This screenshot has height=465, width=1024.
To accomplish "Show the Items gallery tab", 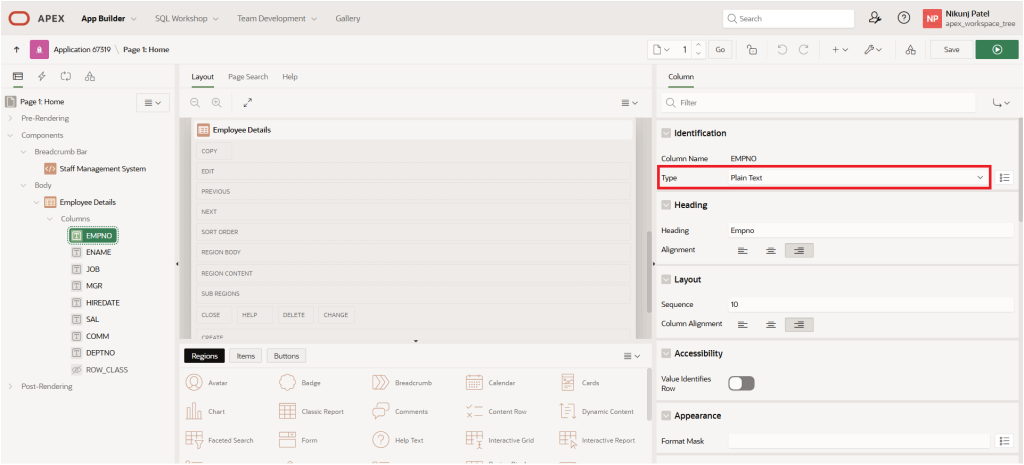I will 245,355.
